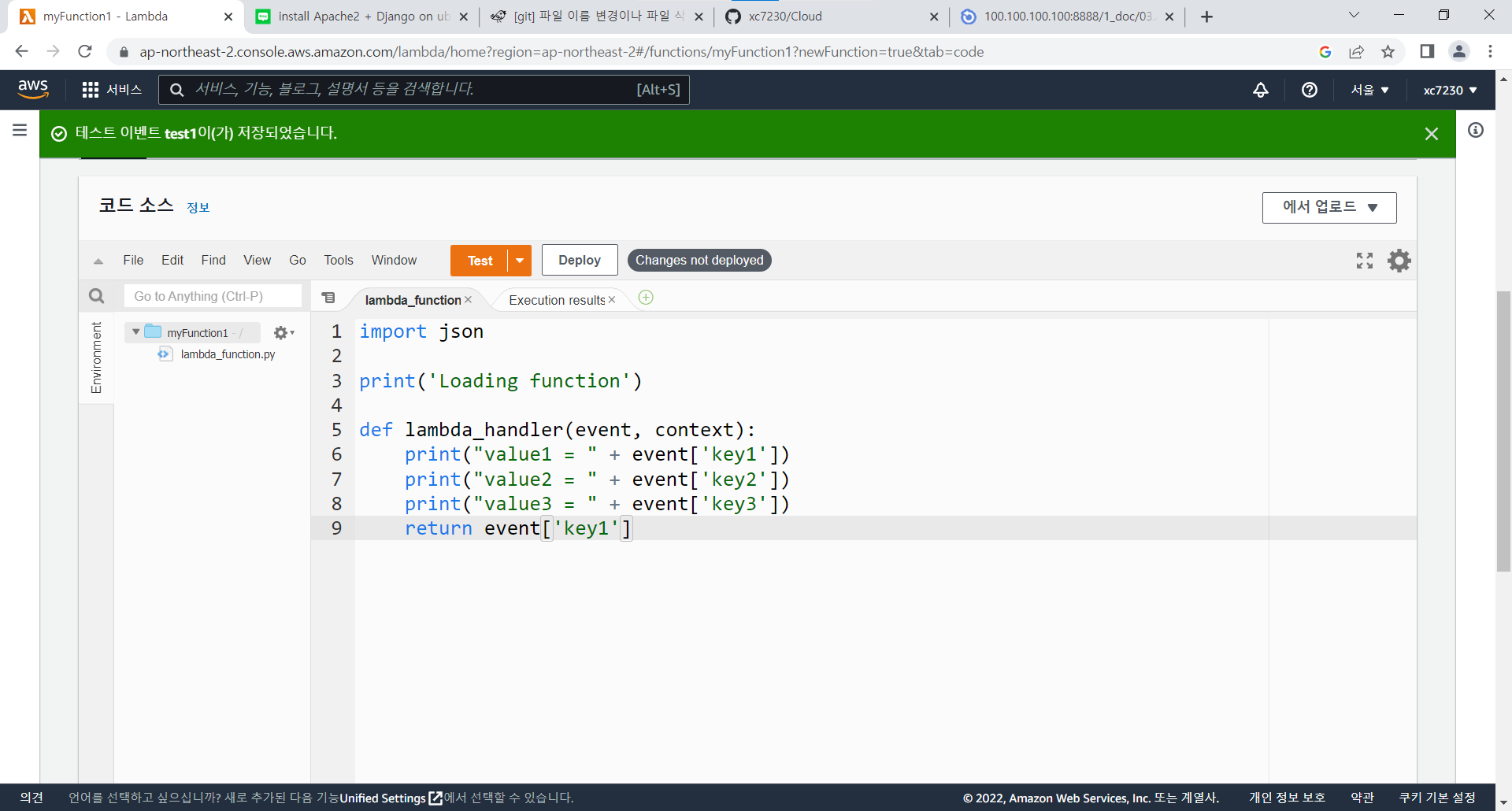The image size is (1512, 811).
Task: Open a new browser tab
Action: coord(1206,17)
